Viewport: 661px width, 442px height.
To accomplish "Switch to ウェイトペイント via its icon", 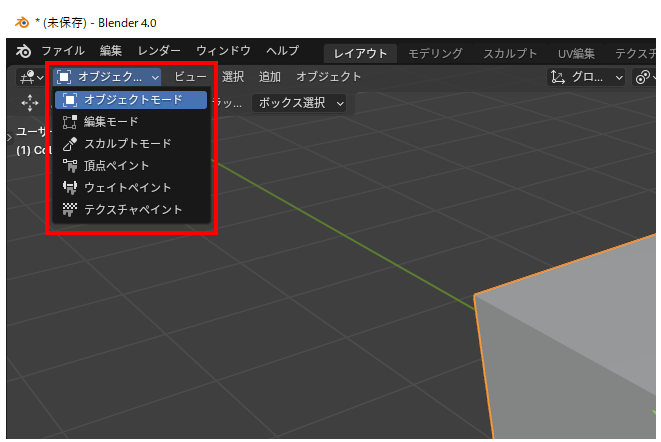I will pyautogui.click(x=70, y=188).
